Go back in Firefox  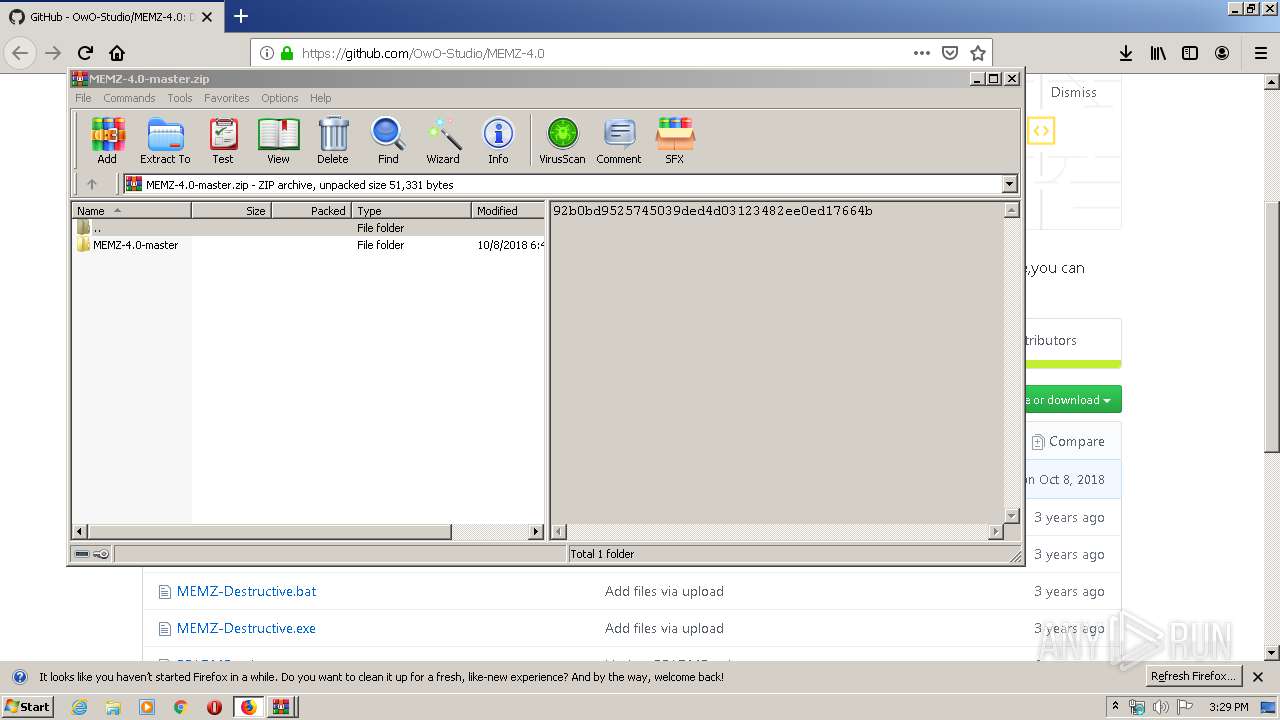point(20,53)
